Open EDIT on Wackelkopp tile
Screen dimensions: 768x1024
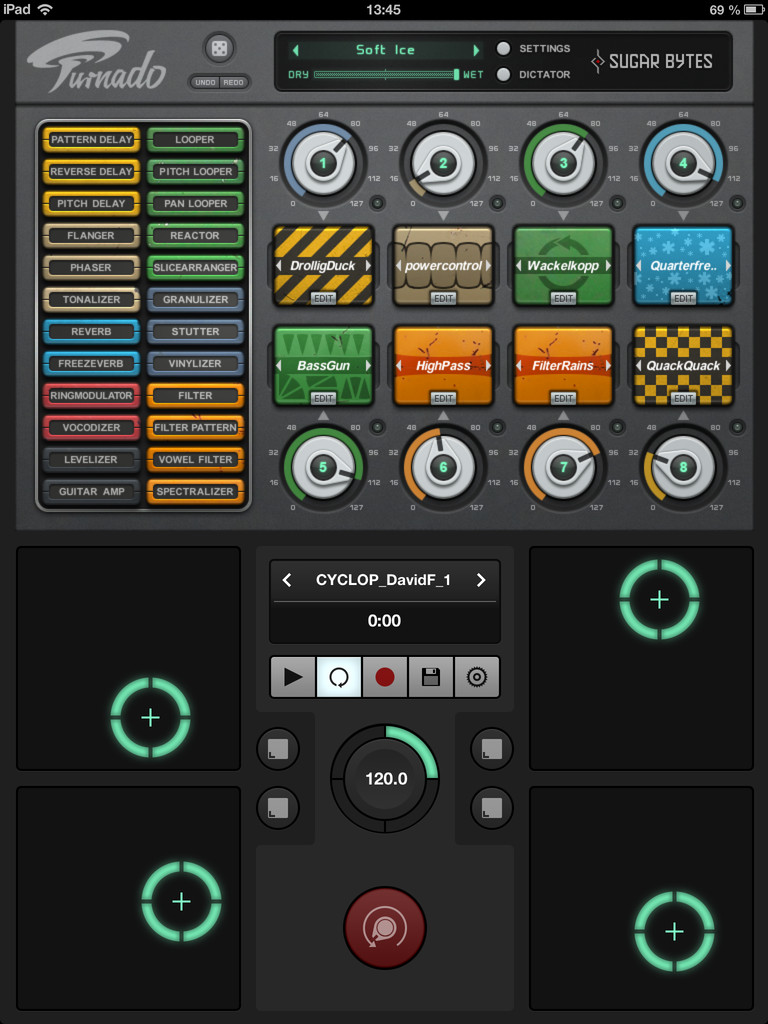[x=564, y=298]
